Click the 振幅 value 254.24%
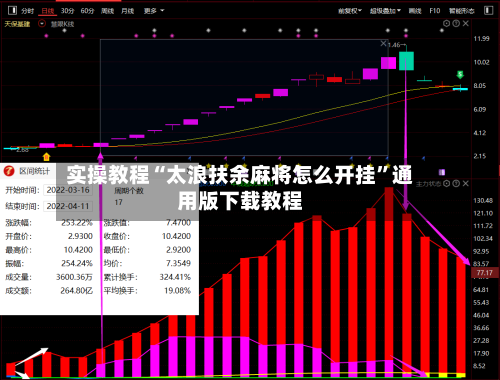This screenshot has width=500, height=380. (x=77, y=263)
